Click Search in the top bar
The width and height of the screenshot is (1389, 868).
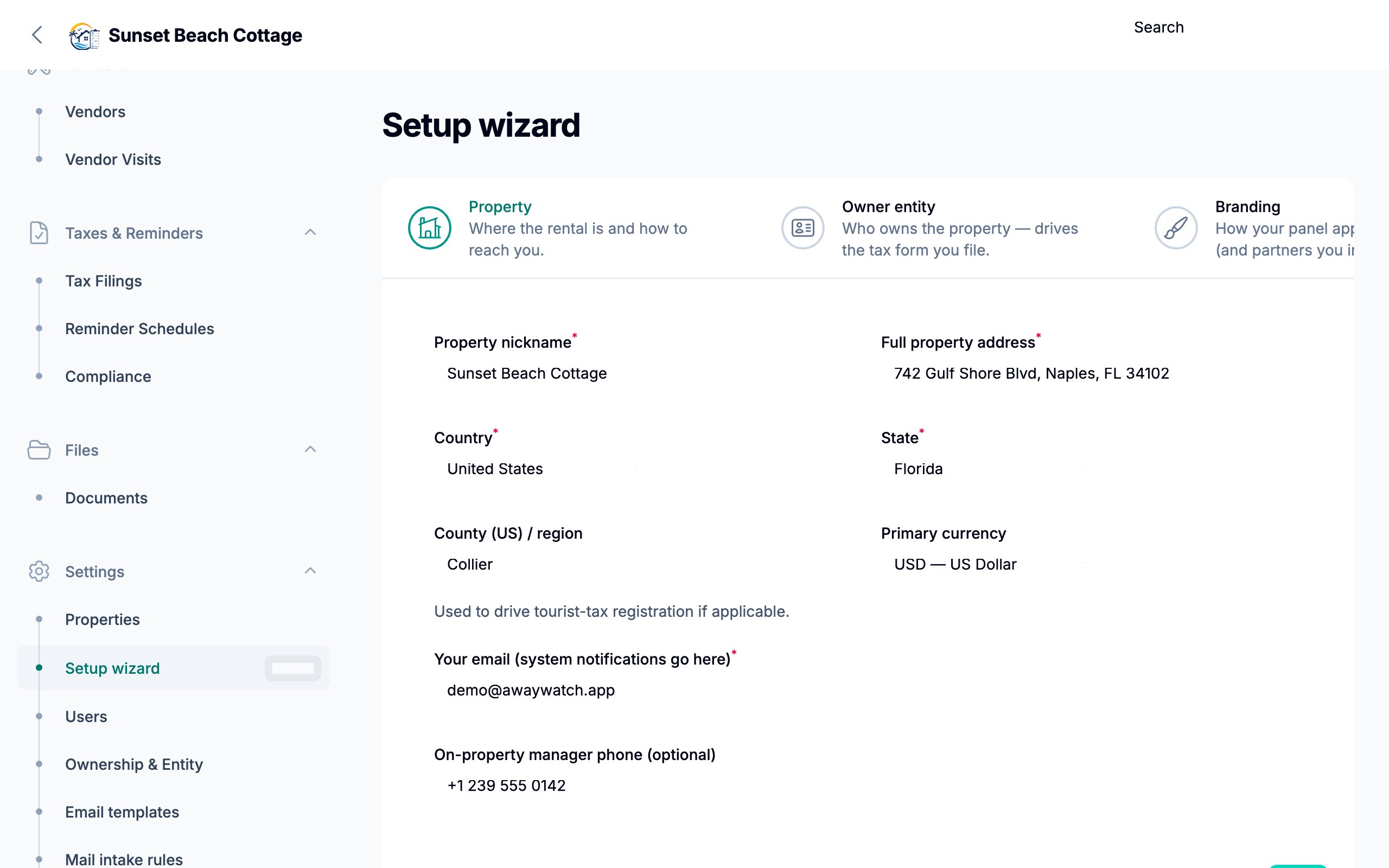[x=1158, y=27]
